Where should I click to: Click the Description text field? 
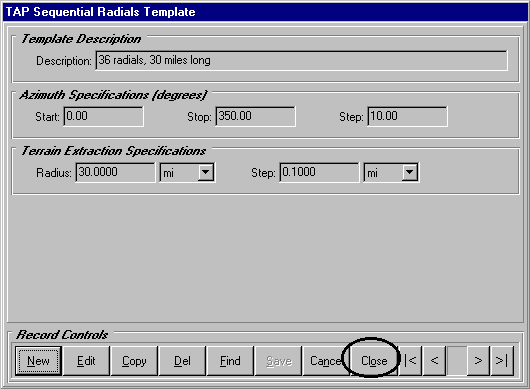302,60
